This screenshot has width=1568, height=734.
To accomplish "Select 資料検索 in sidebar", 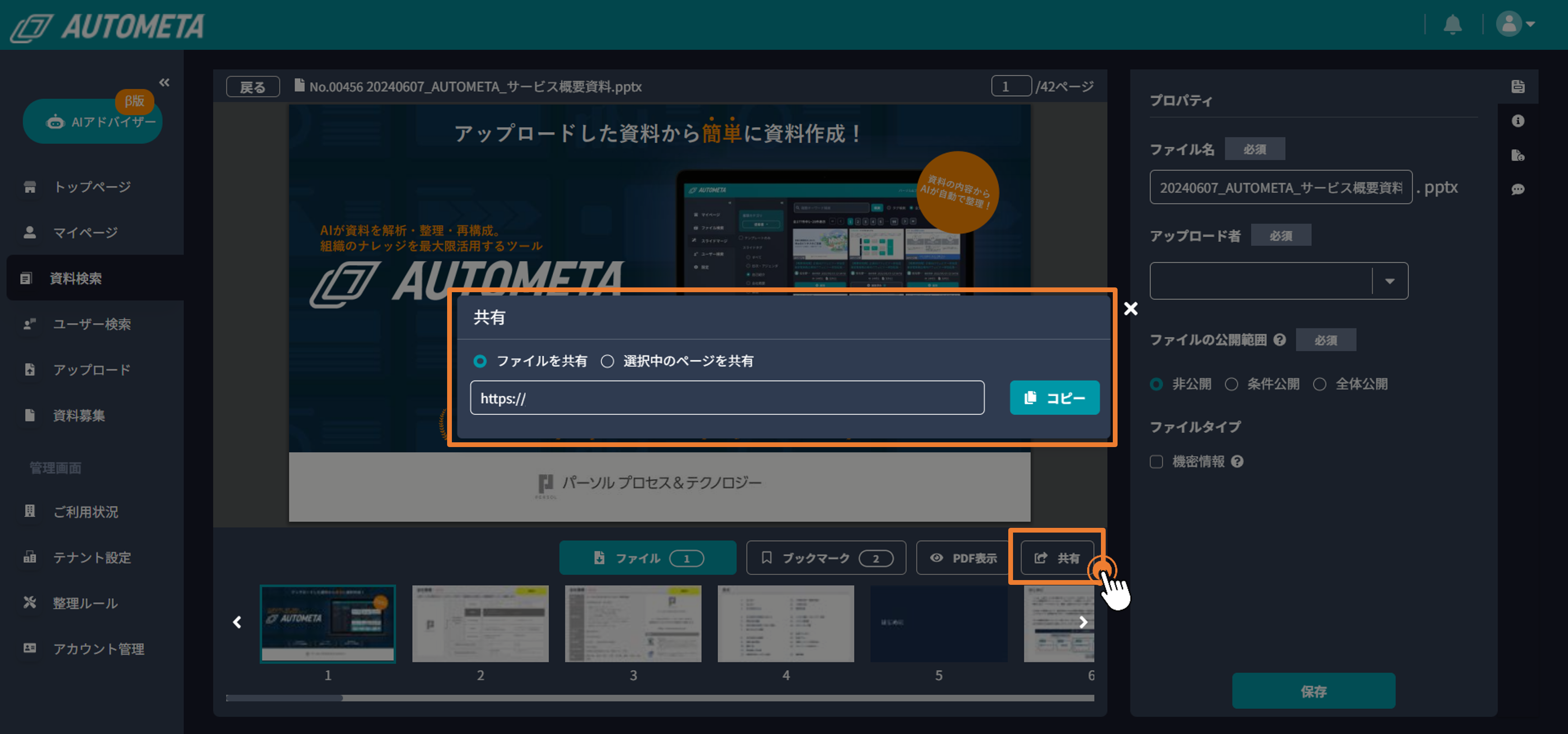I will tap(95, 277).
